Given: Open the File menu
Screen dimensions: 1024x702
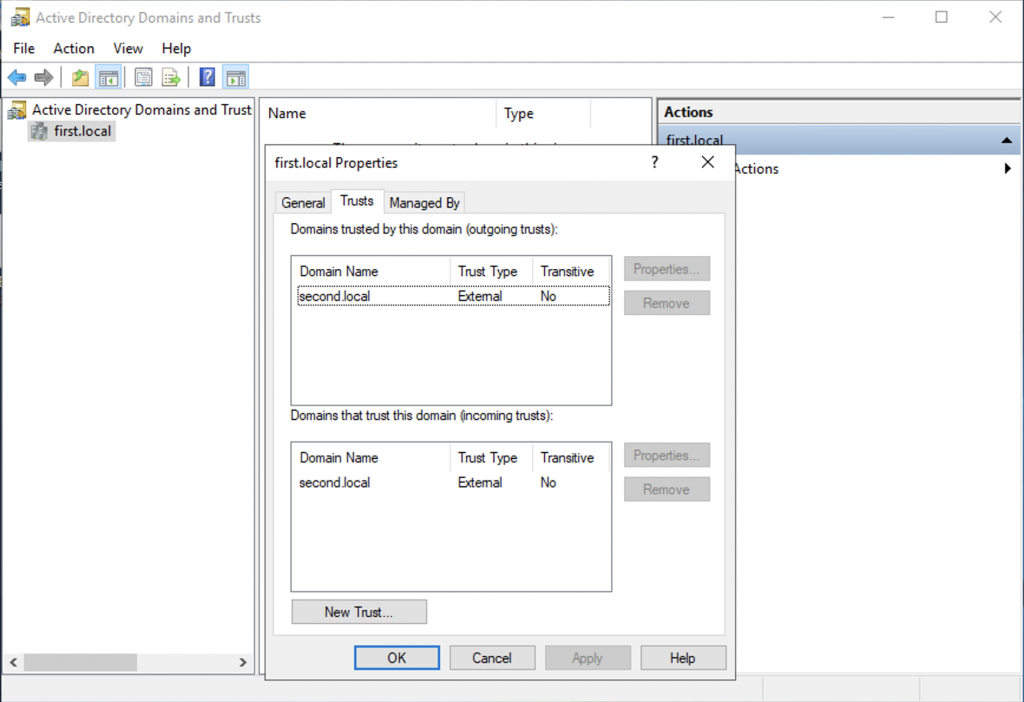Looking at the screenshot, I should pos(24,48).
